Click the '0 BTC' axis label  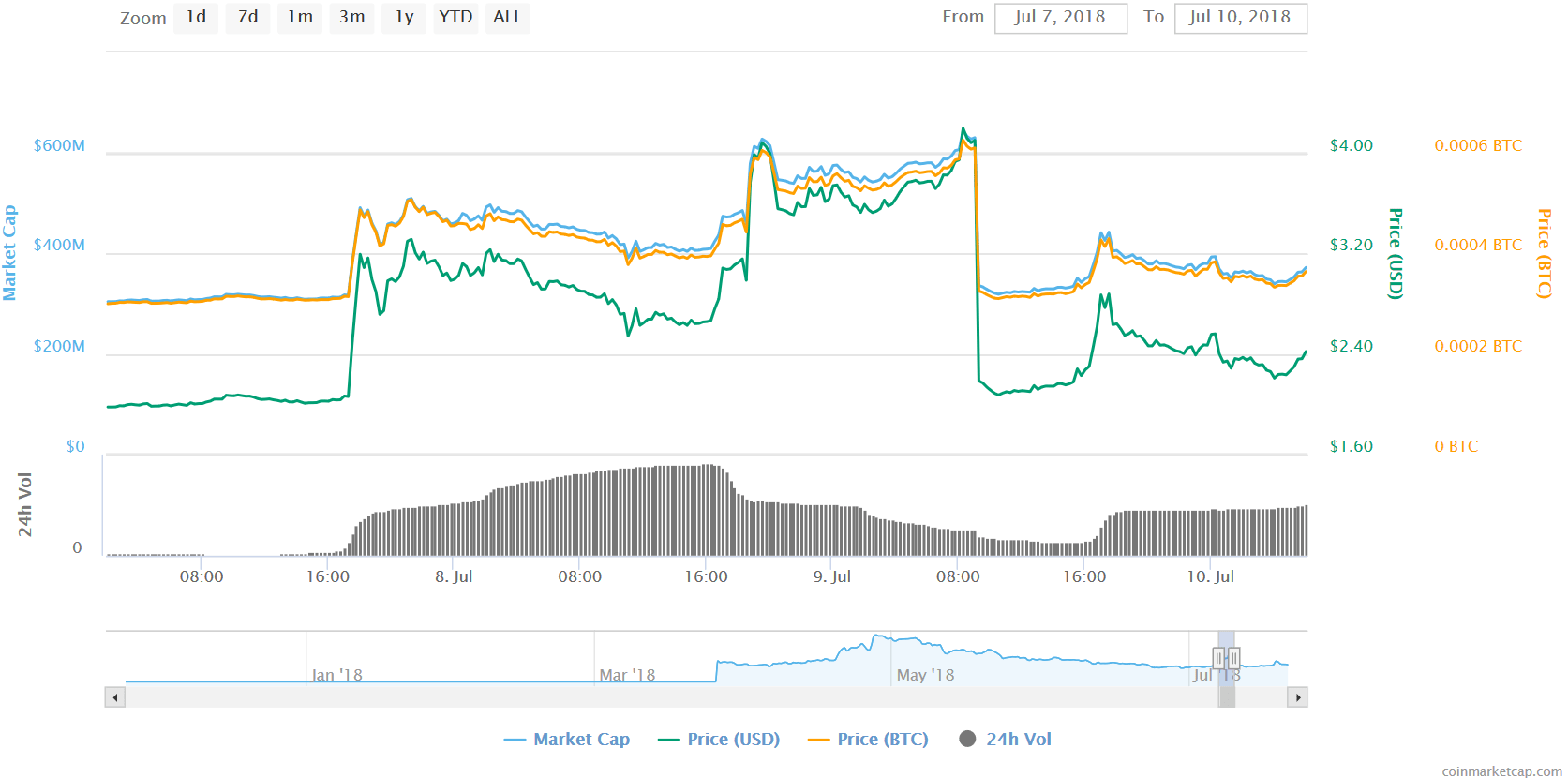(1456, 446)
